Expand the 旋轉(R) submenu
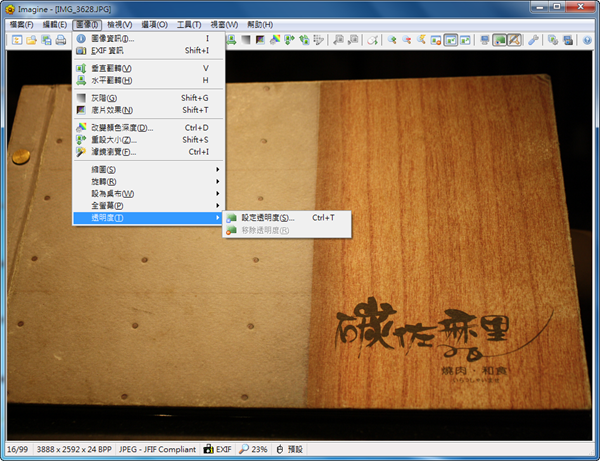Viewport: 600px width, 461px height. coord(148,182)
